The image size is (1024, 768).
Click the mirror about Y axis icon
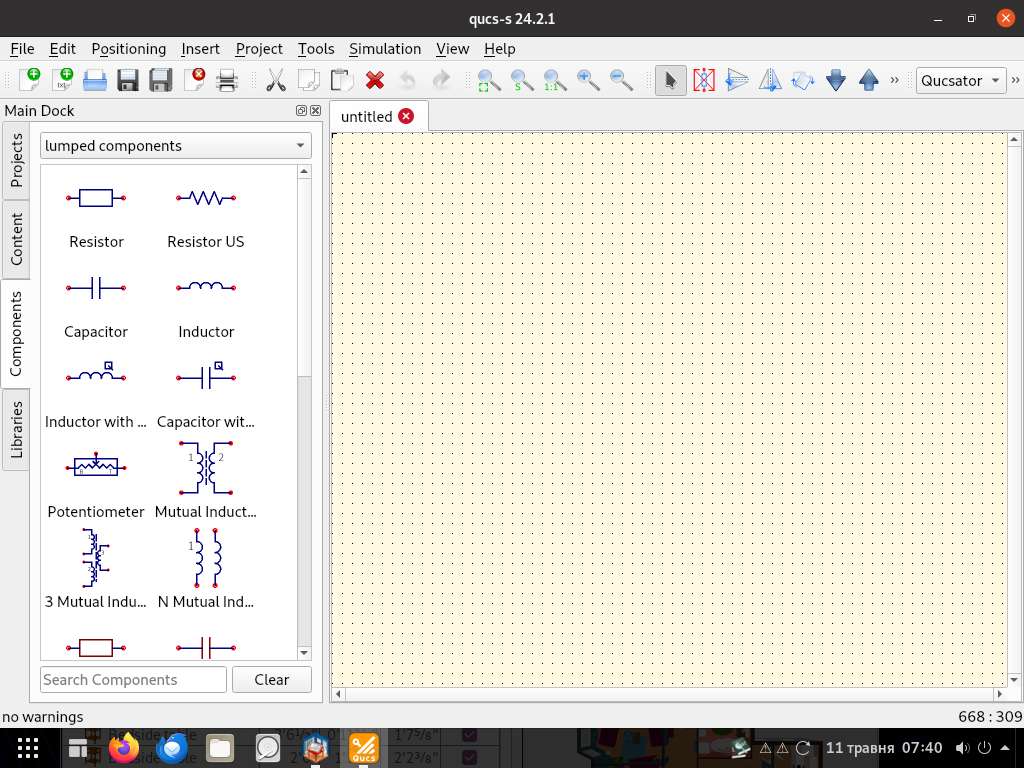tap(770, 80)
